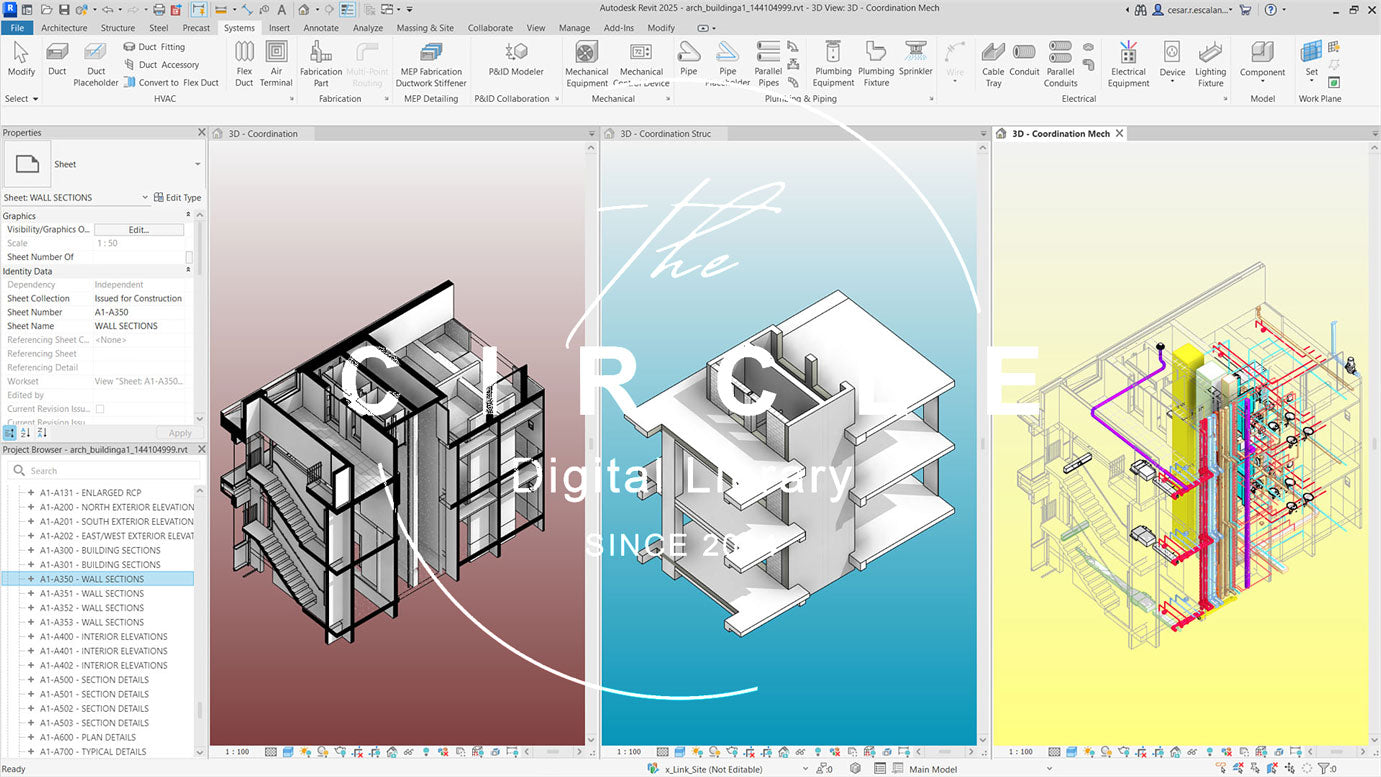The height and width of the screenshot is (777, 1381).
Task: Select the Cable Tray tool
Action: [993, 64]
